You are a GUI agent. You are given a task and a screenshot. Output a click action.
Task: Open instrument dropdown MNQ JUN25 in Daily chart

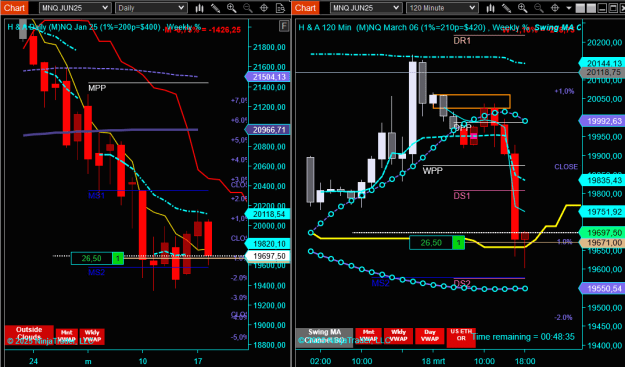point(75,8)
